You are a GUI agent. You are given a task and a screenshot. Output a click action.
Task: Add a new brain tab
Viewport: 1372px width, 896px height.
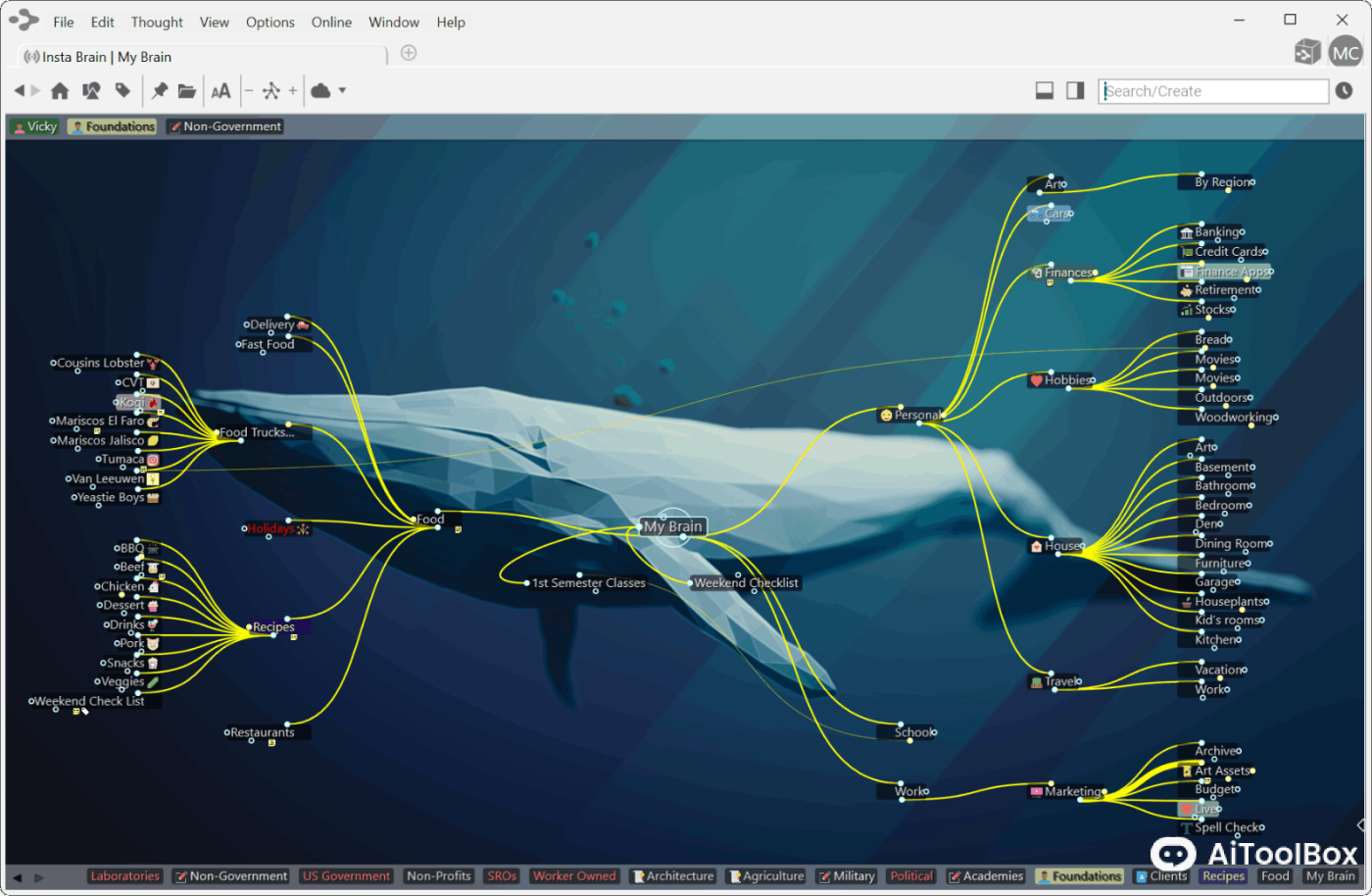point(409,53)
